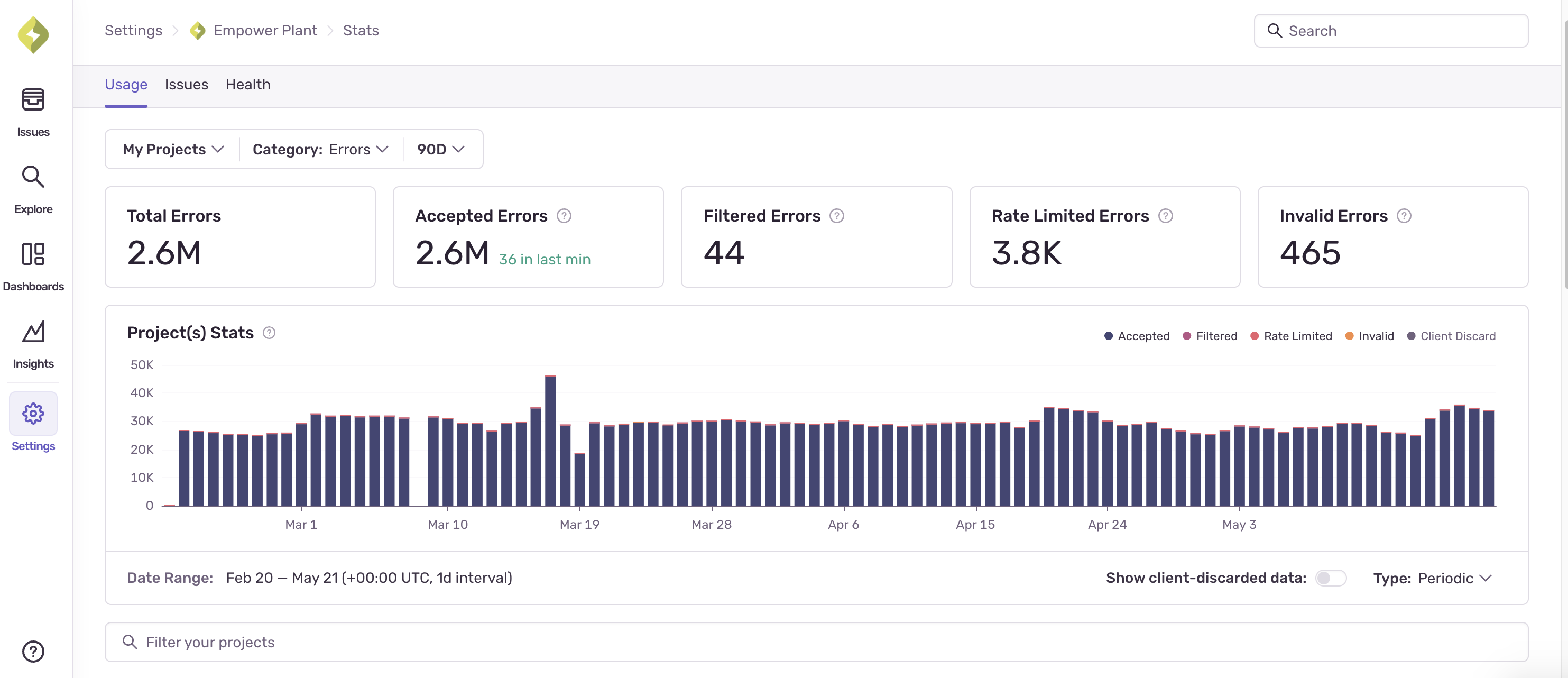The height and width of the screenshot is (678, 1568).
Task: Open the Type: Periodic dropdown
Action: click(1432, 578)
